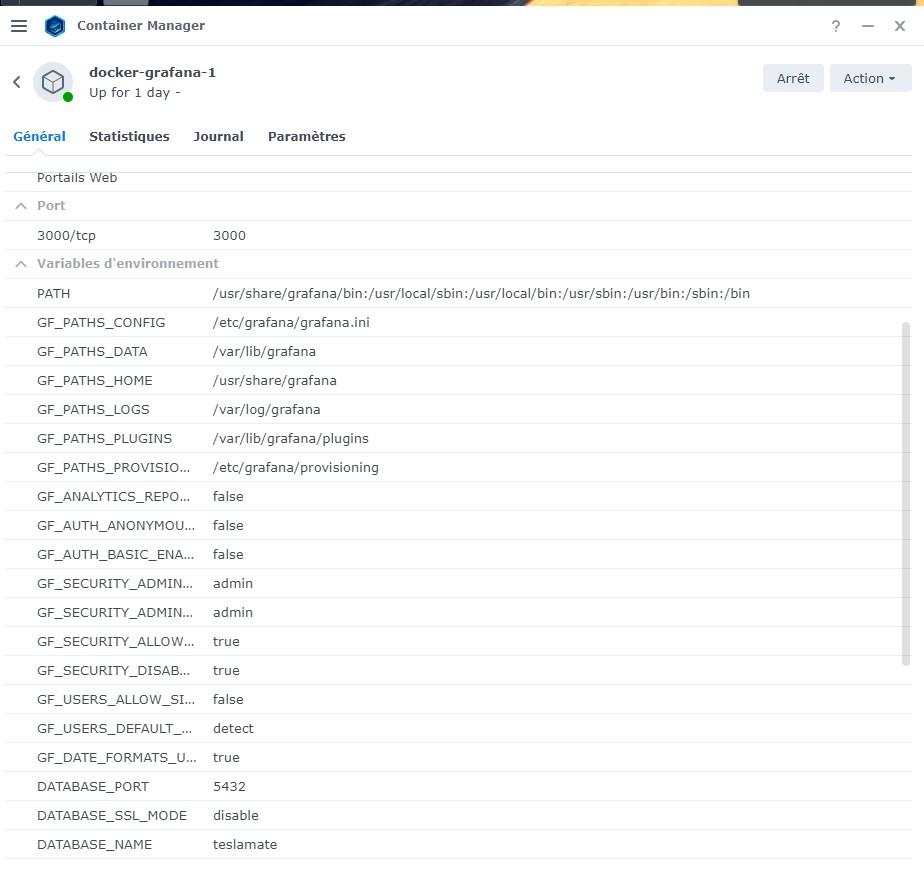Click the disable SSL mode value

point(236,816)
